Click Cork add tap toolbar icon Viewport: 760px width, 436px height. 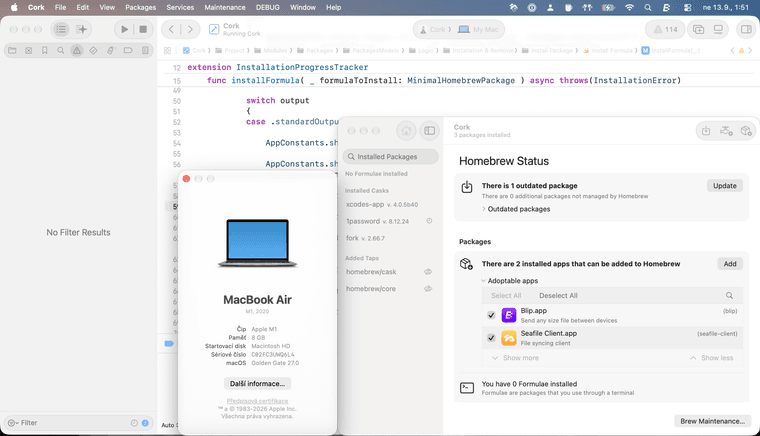tap(726, 131)
